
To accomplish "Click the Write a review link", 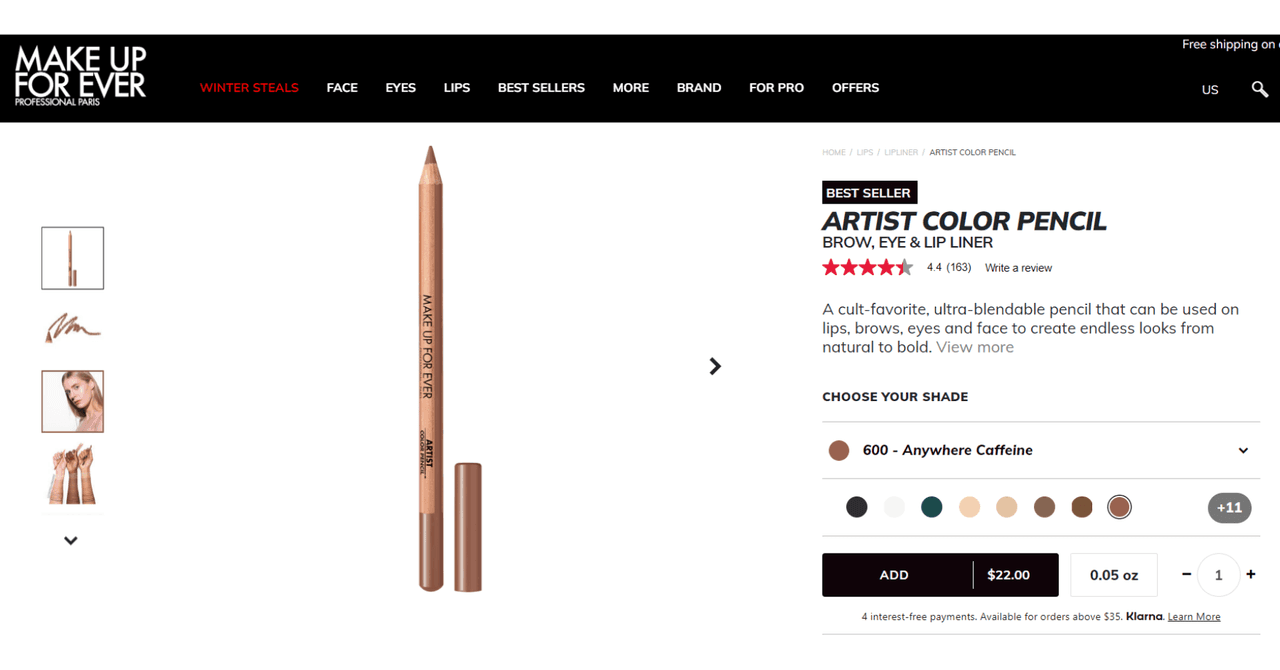I will (x=1018, y=268).
